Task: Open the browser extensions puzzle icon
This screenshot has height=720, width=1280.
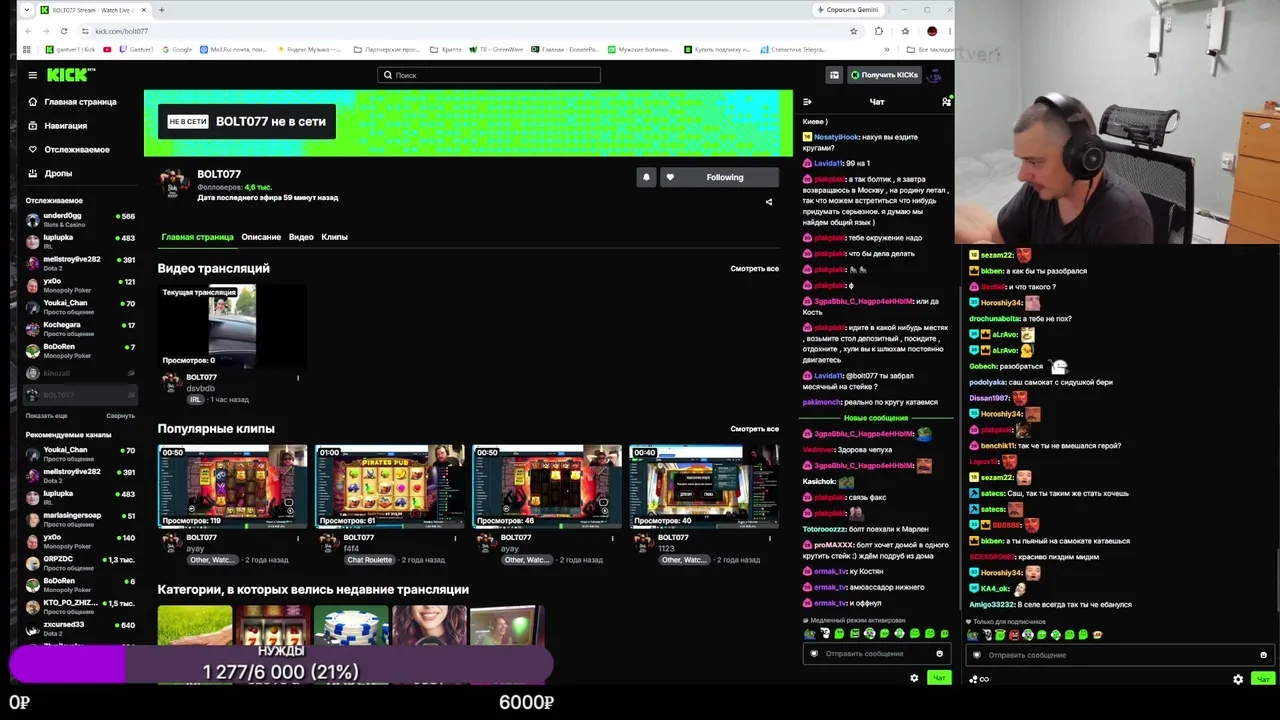Action: (879, 31)
